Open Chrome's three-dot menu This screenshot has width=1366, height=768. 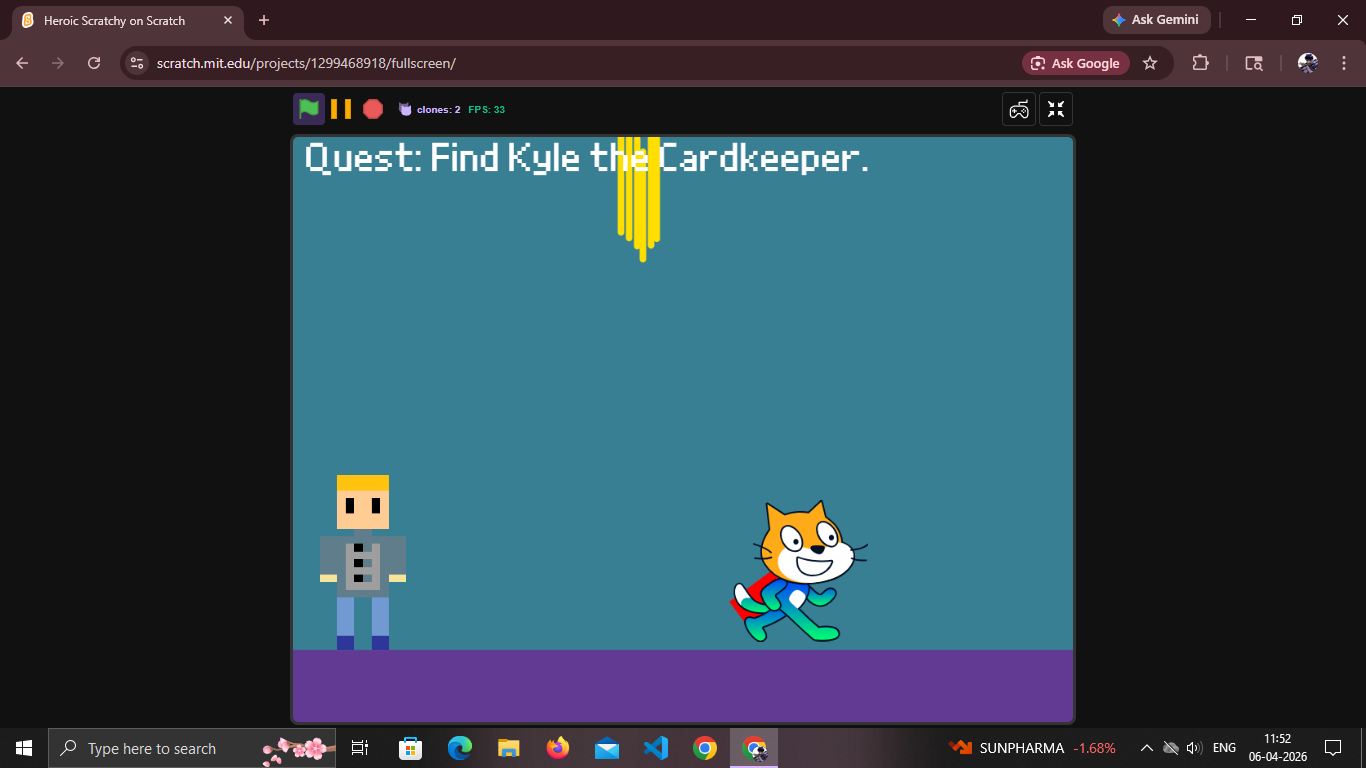(x=1342, y=63)
